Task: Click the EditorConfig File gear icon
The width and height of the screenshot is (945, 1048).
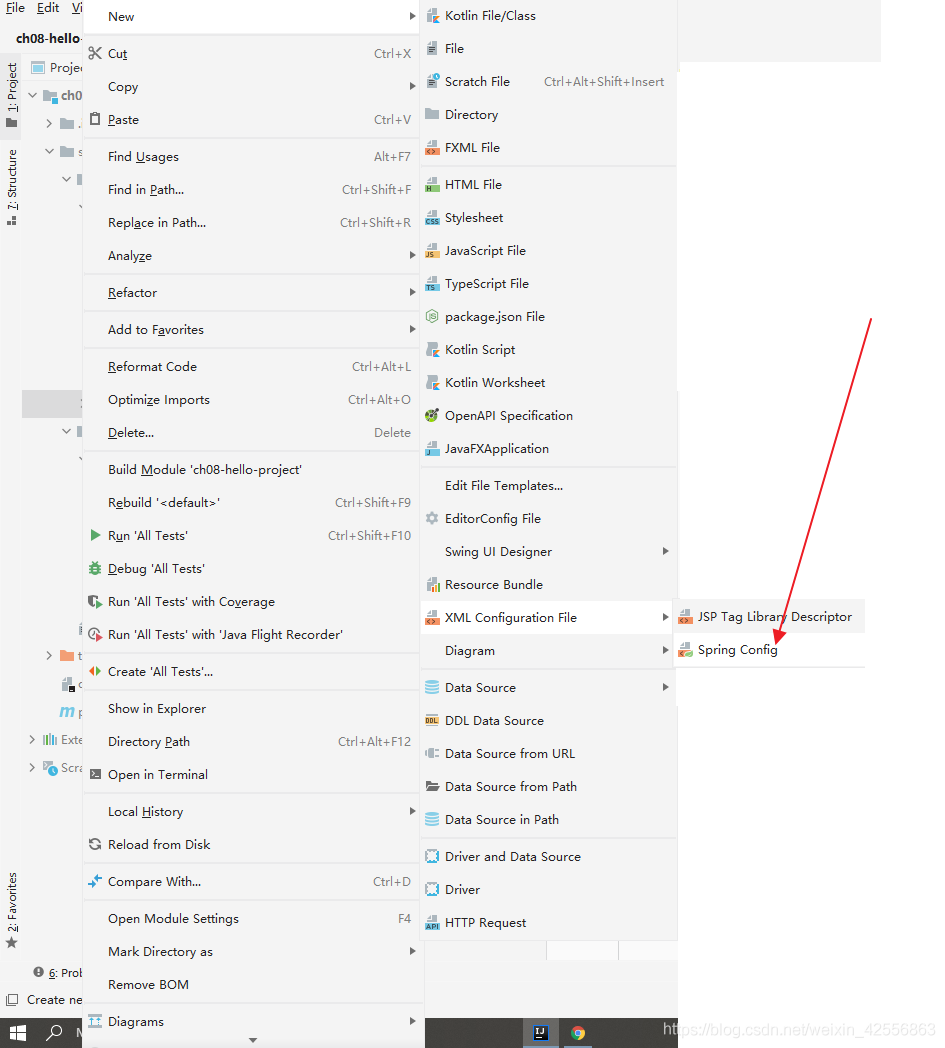Action: point(432,518)
